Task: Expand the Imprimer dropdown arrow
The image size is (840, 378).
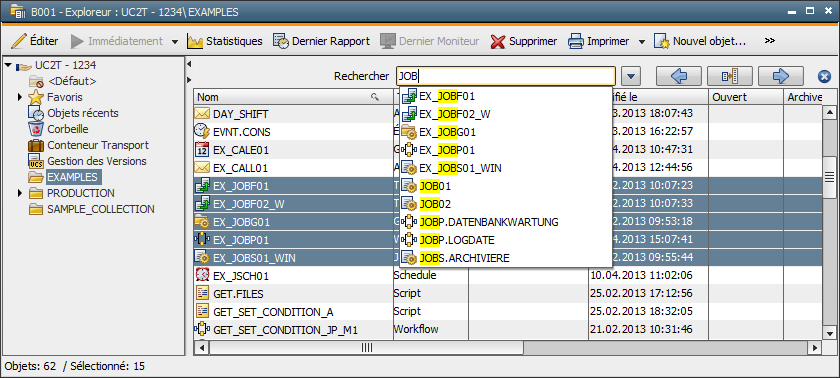Action: click(642, 42)
